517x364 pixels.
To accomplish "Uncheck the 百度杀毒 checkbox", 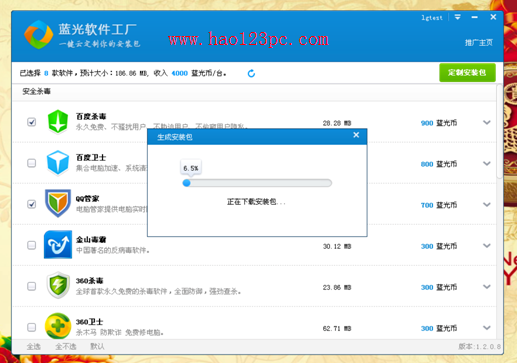I will [x=32, y=122].
